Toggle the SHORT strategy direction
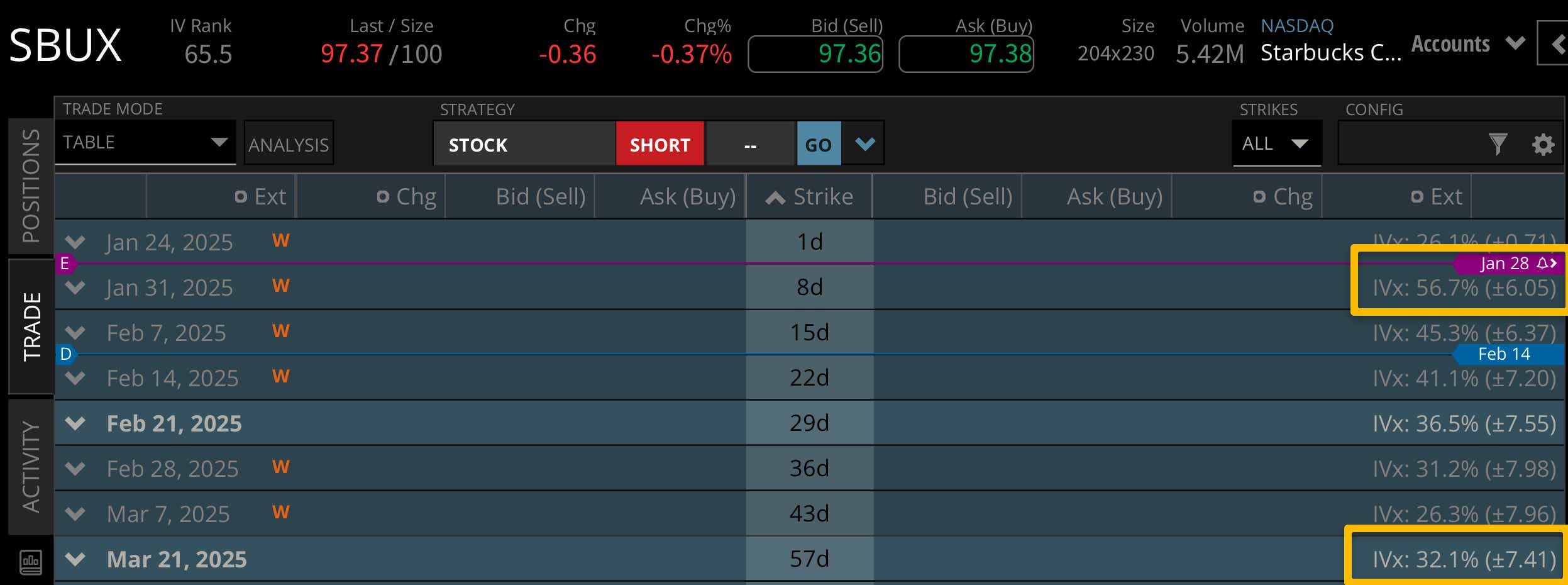This screenshot has width=1568, height=585. tap(659, 144)
